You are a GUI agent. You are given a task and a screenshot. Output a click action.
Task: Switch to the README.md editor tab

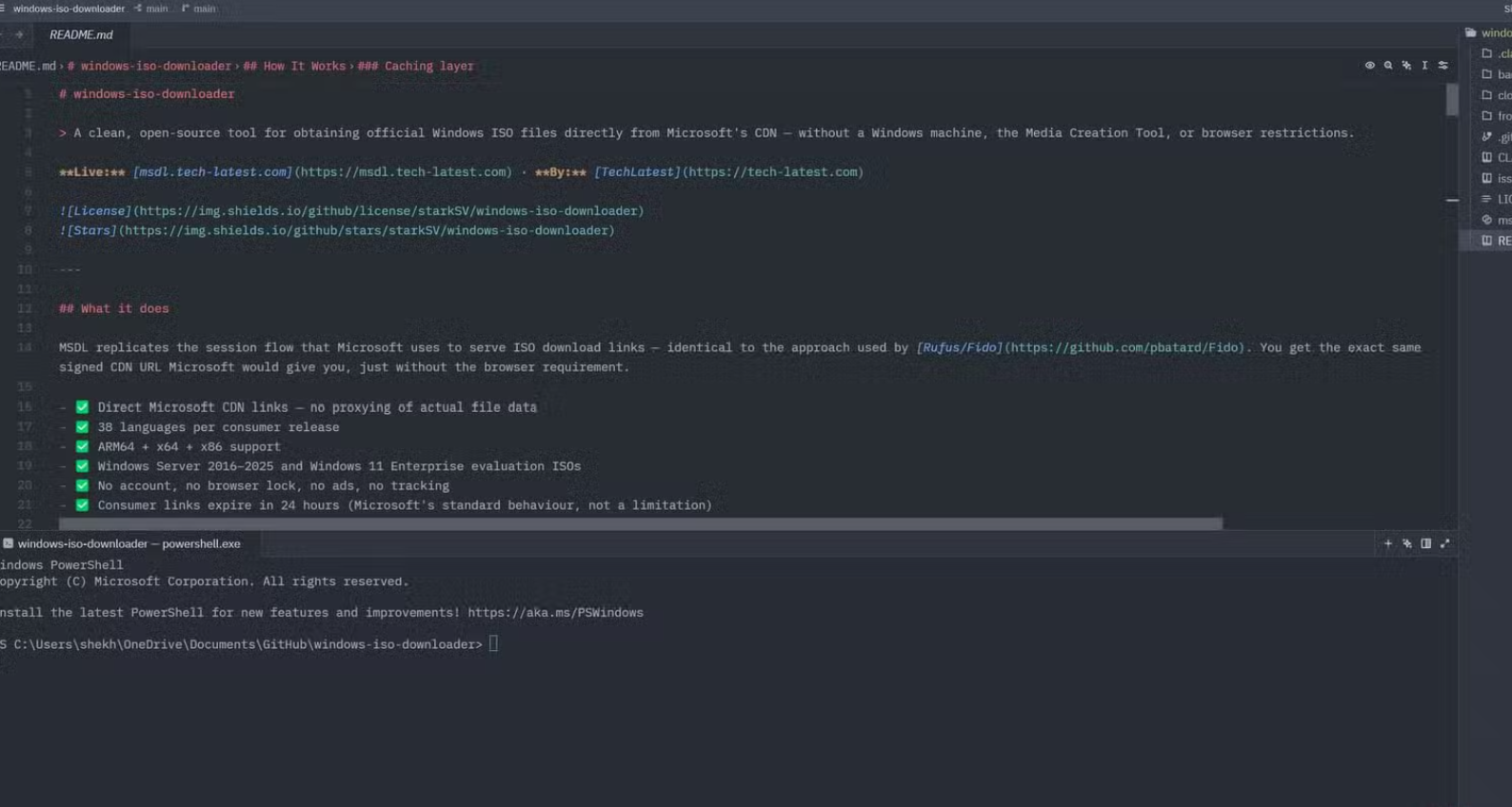(81, 34)
